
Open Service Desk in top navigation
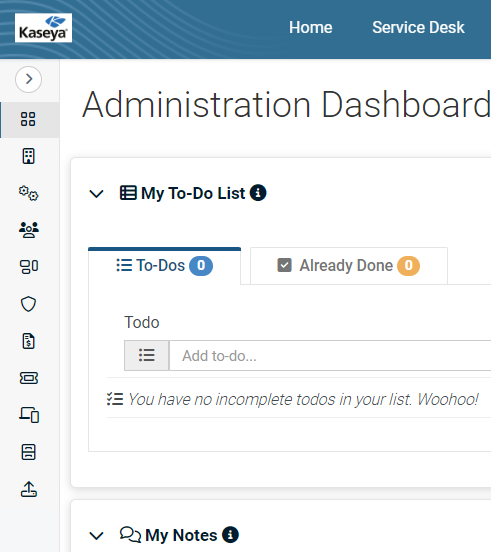click(418, 27)
